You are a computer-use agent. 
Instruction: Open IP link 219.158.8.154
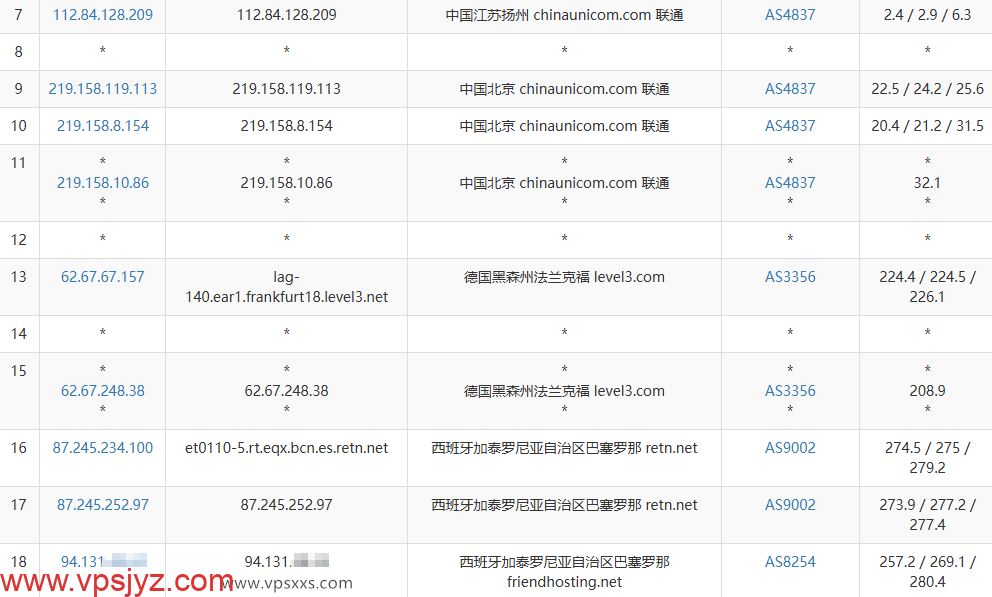[102, 126]
